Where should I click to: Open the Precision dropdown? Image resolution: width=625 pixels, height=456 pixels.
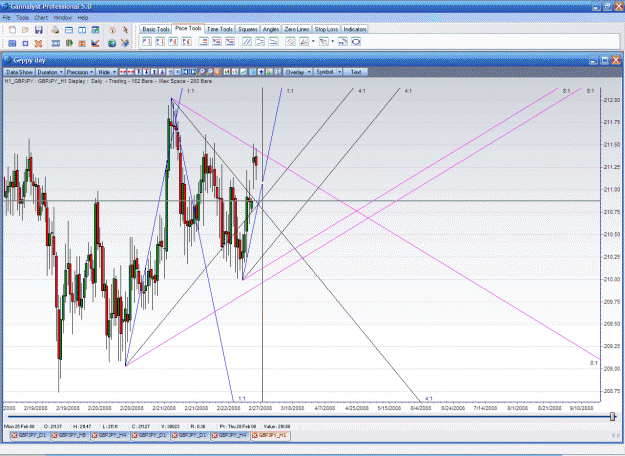(79, 72)
